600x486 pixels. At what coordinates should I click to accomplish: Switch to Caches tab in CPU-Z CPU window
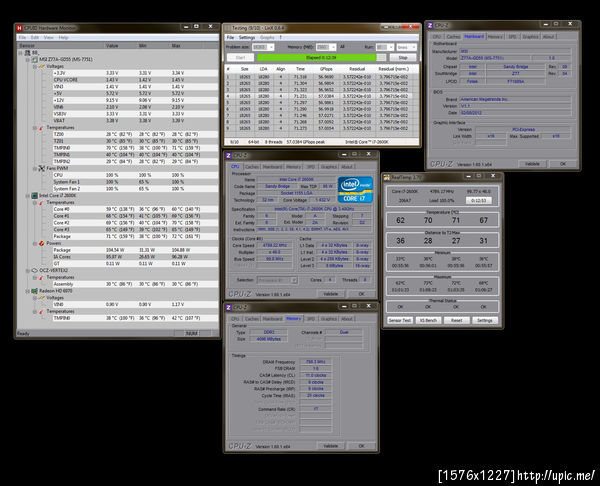click(251, 167)
